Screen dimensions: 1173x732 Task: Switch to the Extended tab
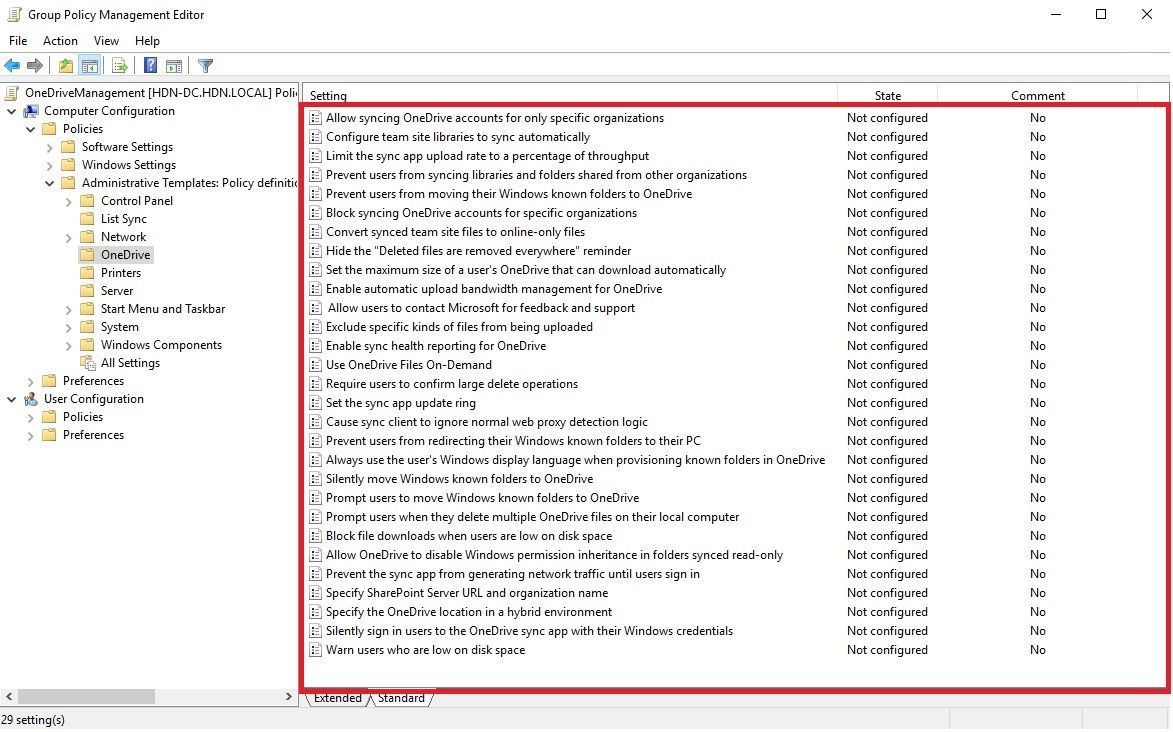point(337,698)
